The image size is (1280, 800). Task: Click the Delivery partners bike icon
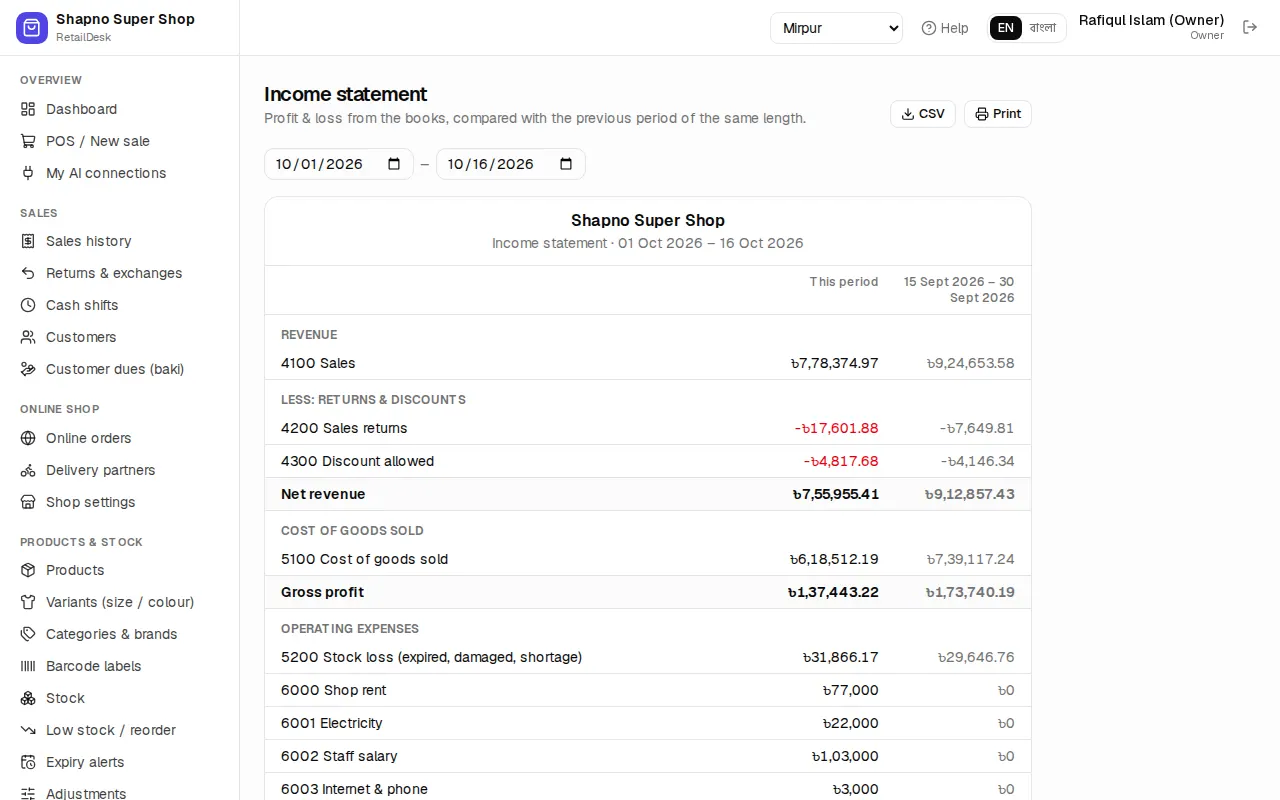28,470
